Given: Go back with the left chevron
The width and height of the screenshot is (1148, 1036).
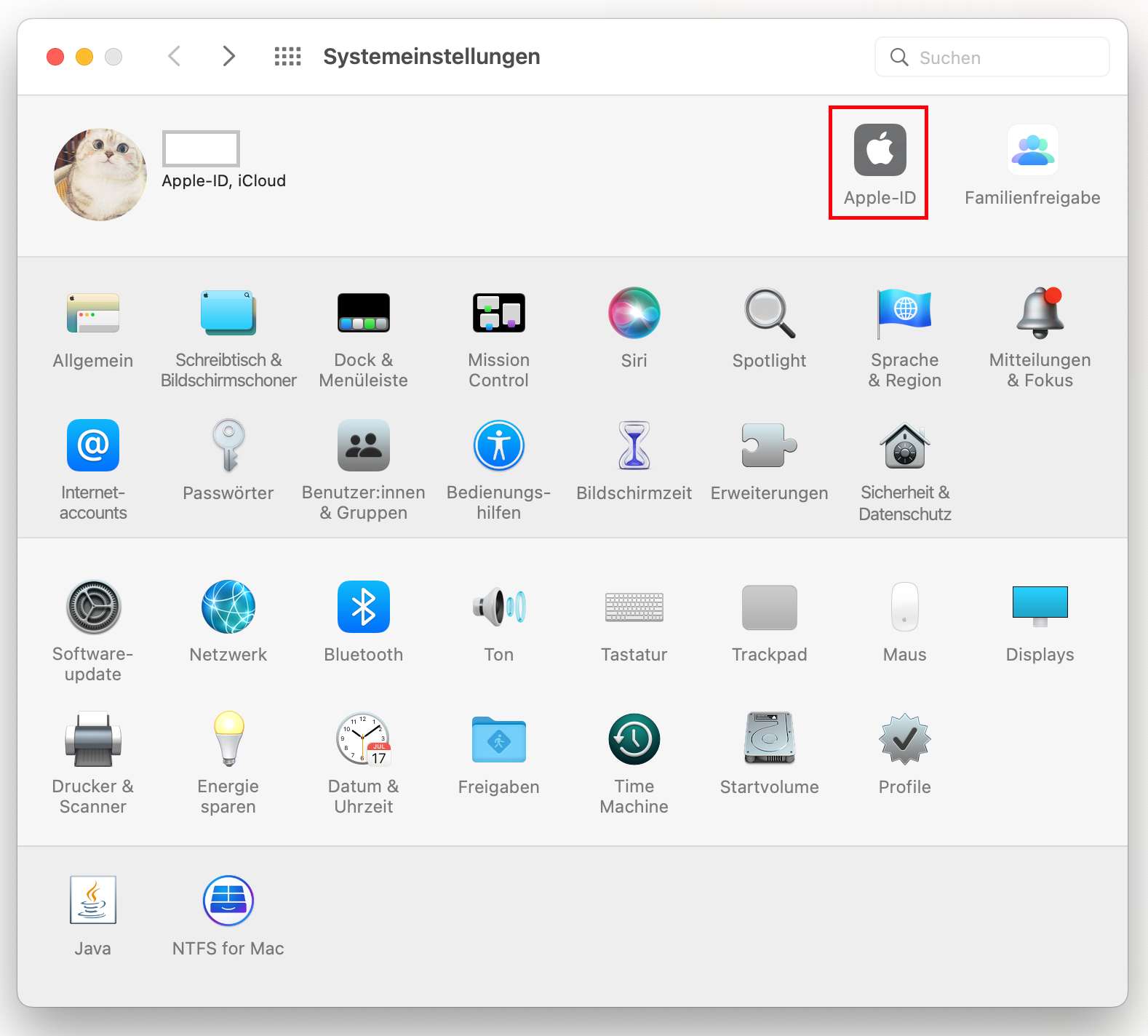Looking at the screenshot, I should [174, 56].
